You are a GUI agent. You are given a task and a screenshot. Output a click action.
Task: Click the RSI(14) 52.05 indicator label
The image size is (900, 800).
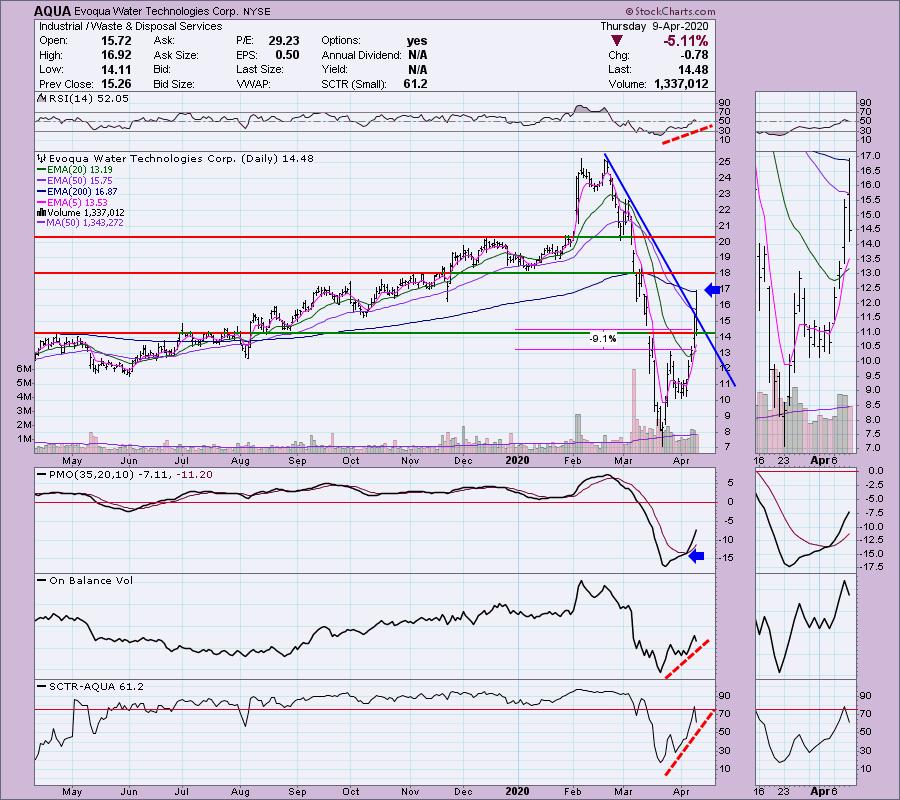[88, 98]
